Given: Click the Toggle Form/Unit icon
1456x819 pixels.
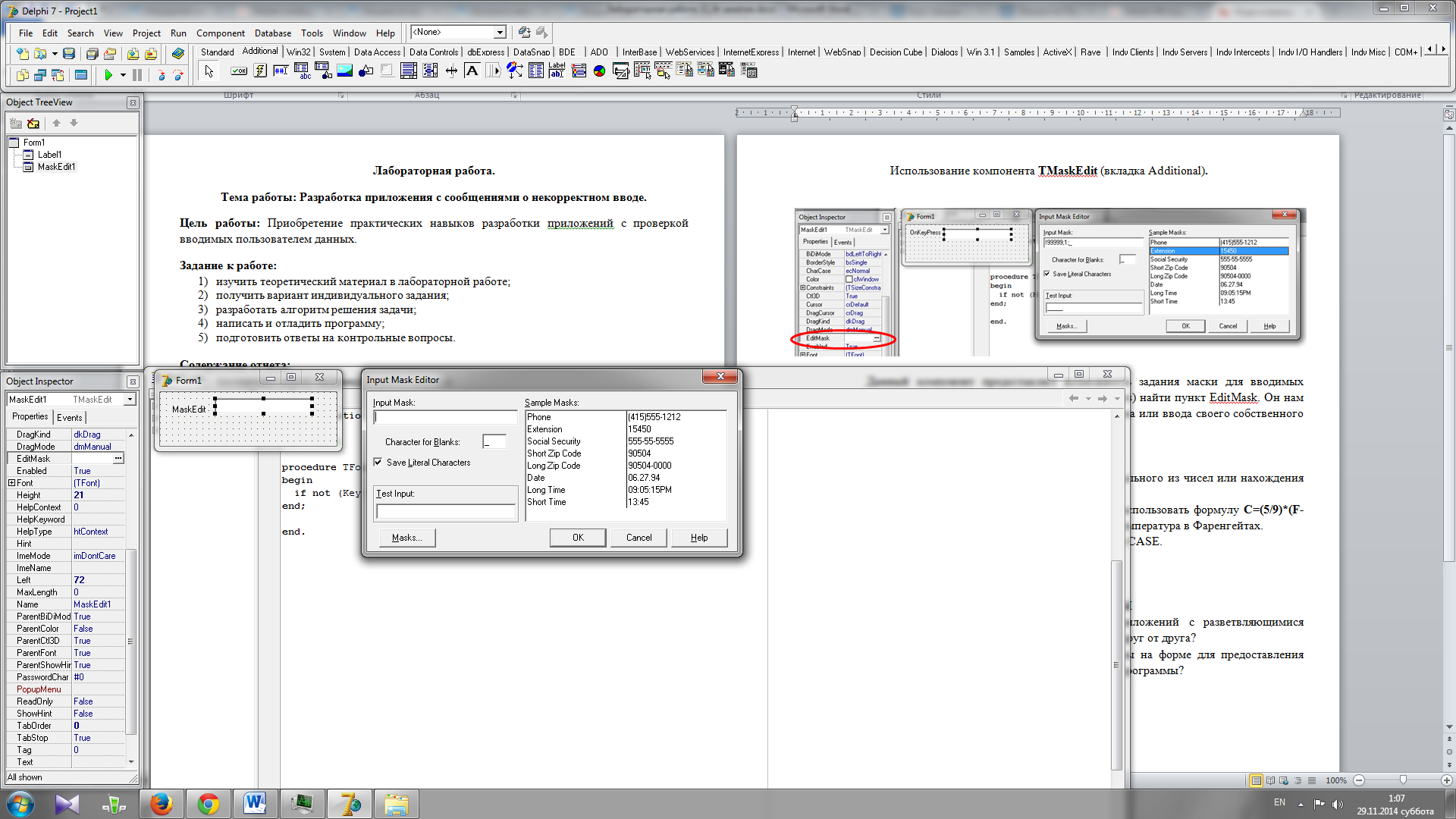Looking at the screenshot, I should (58, 75).
